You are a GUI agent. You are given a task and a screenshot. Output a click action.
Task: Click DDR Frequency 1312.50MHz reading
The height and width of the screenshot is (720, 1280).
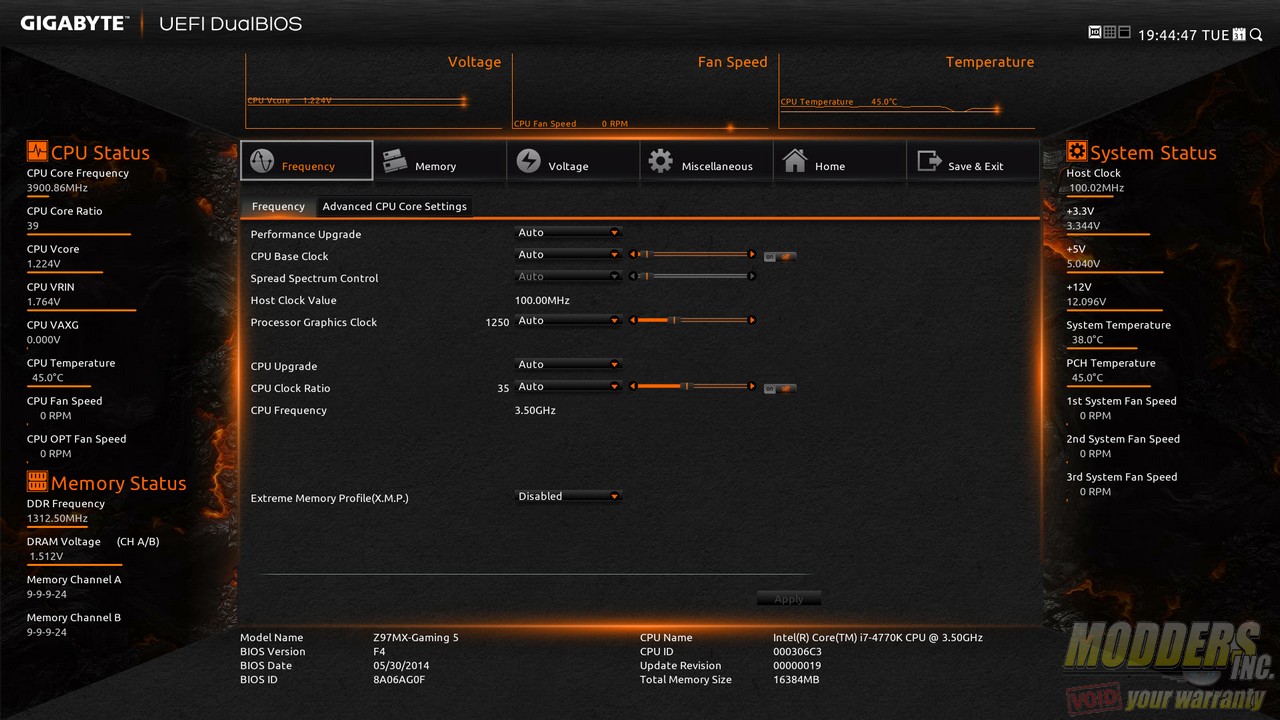(57, 519)
